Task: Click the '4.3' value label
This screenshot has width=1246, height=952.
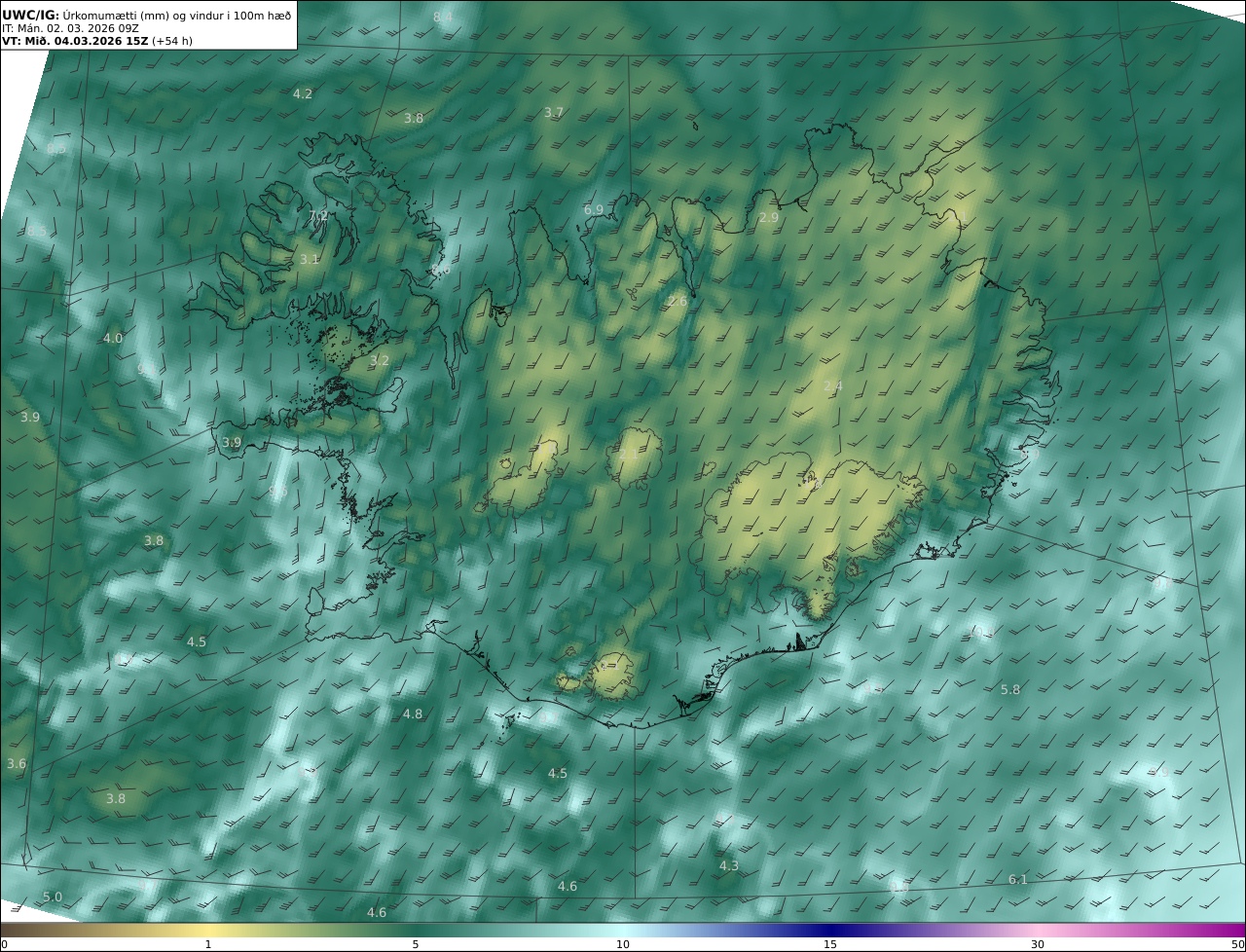Action: tap(729, 866)
